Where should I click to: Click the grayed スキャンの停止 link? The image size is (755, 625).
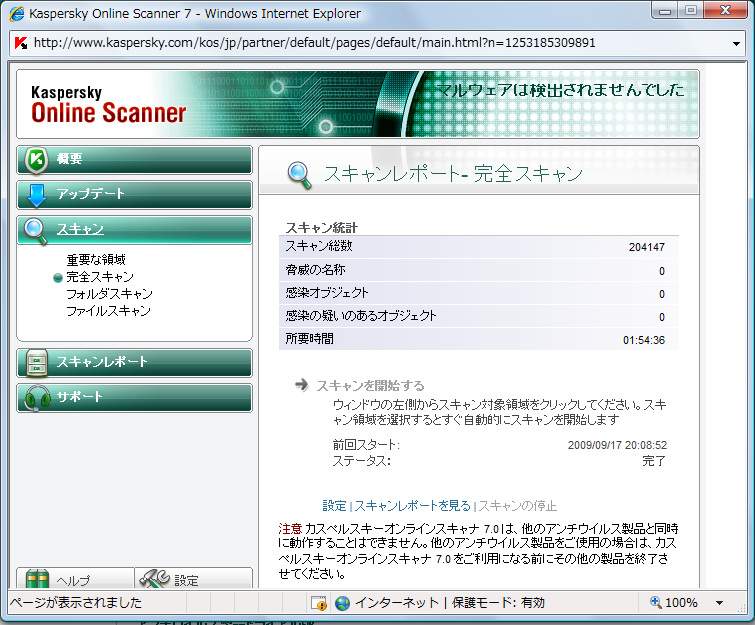517,506
